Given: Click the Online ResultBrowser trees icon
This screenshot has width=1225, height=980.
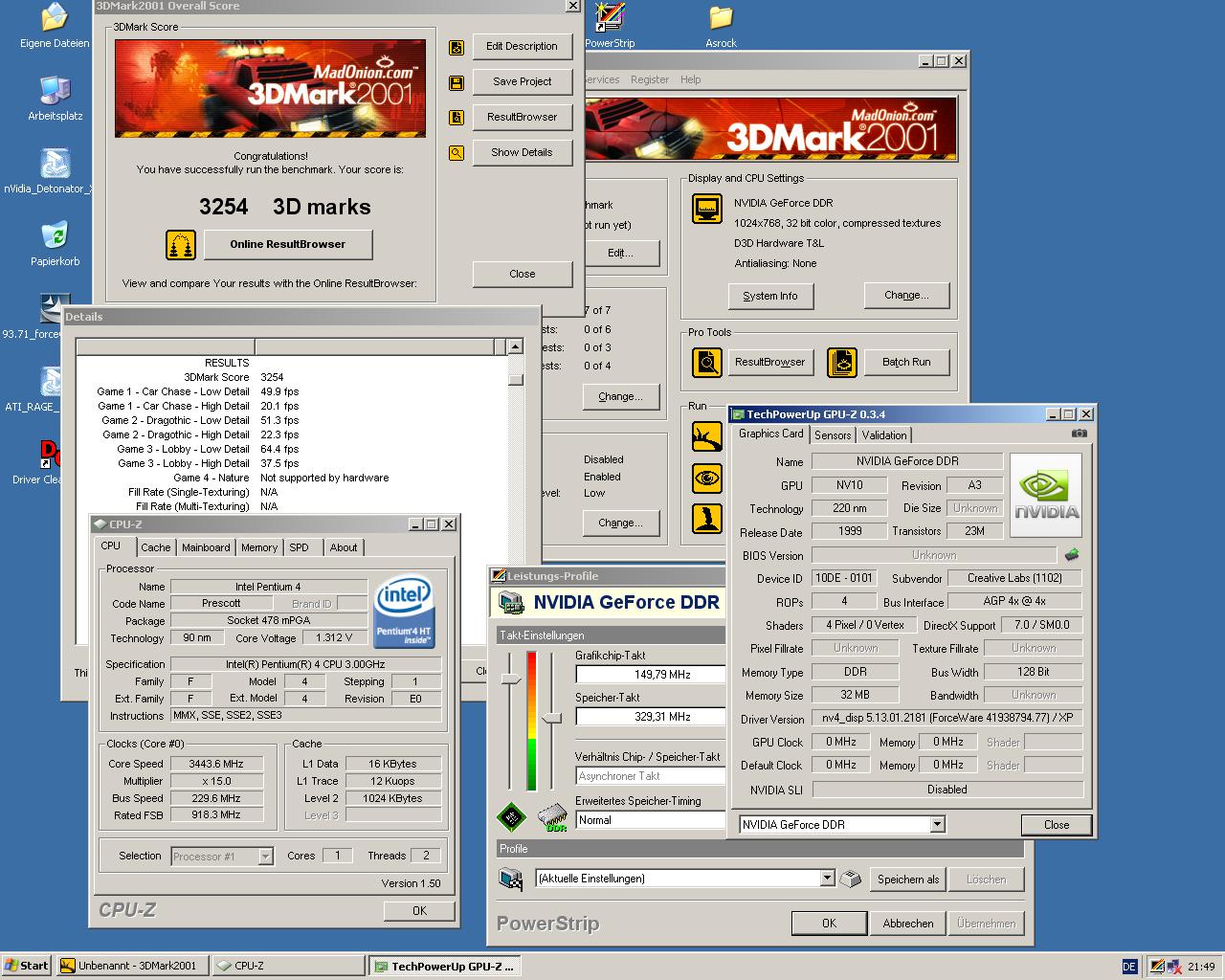Looking at the screenshot, I should (x=181, y=245).
